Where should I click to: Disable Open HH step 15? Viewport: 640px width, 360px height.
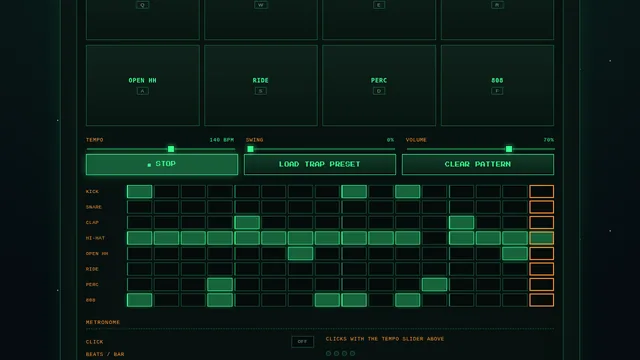(x=515, y=253)
